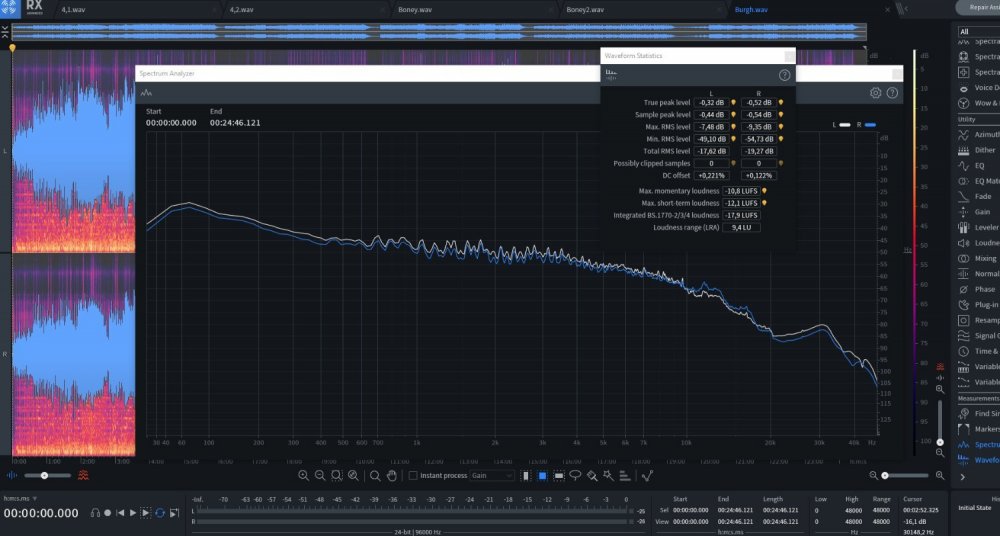Click the record button

pos(108,512)
